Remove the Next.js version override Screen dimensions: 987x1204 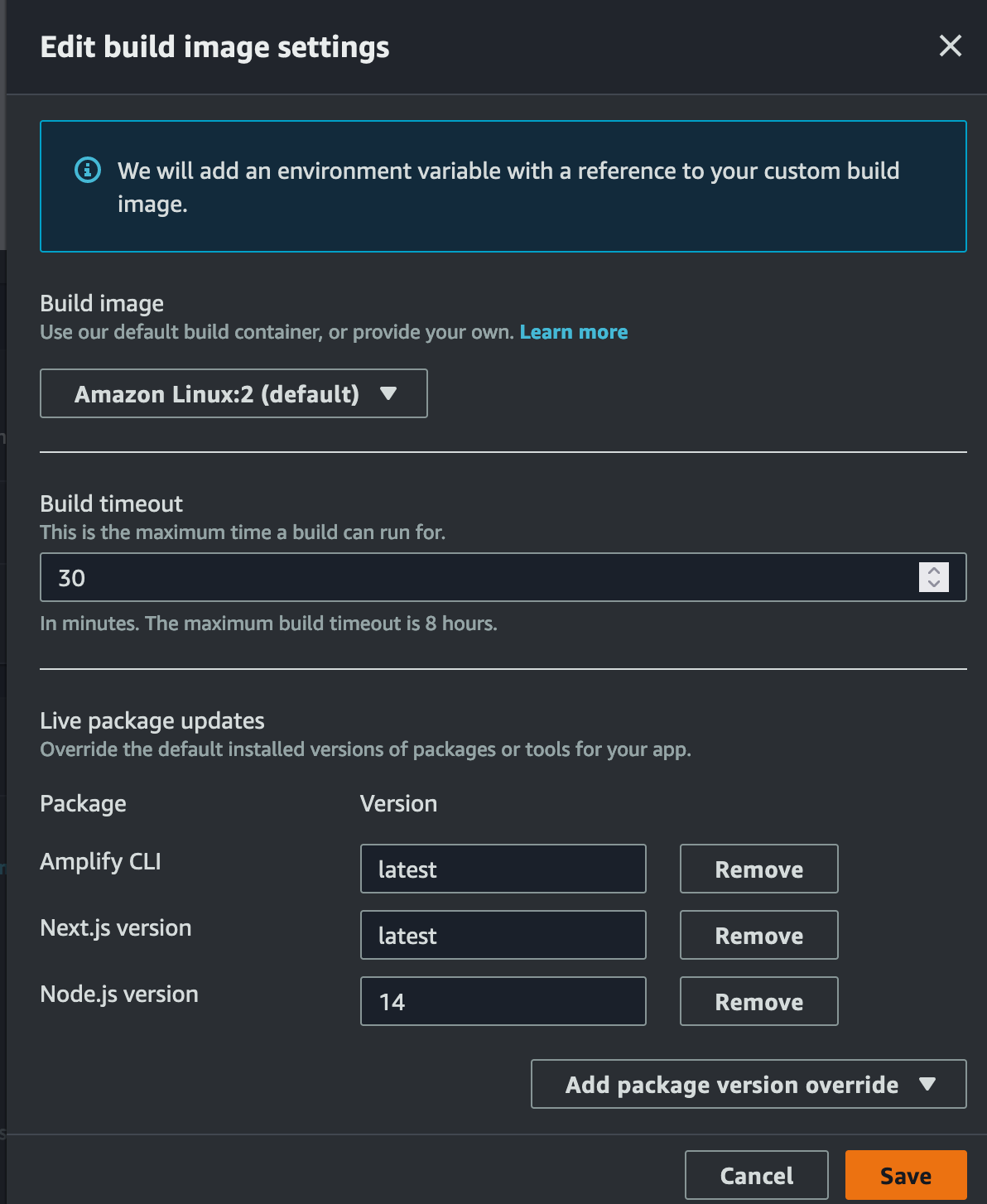click(x=758, y=935)
